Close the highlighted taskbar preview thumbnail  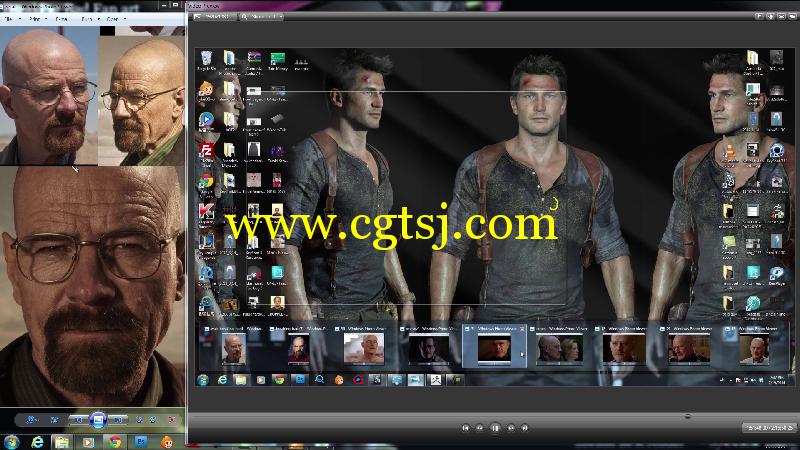click(521, 329)
